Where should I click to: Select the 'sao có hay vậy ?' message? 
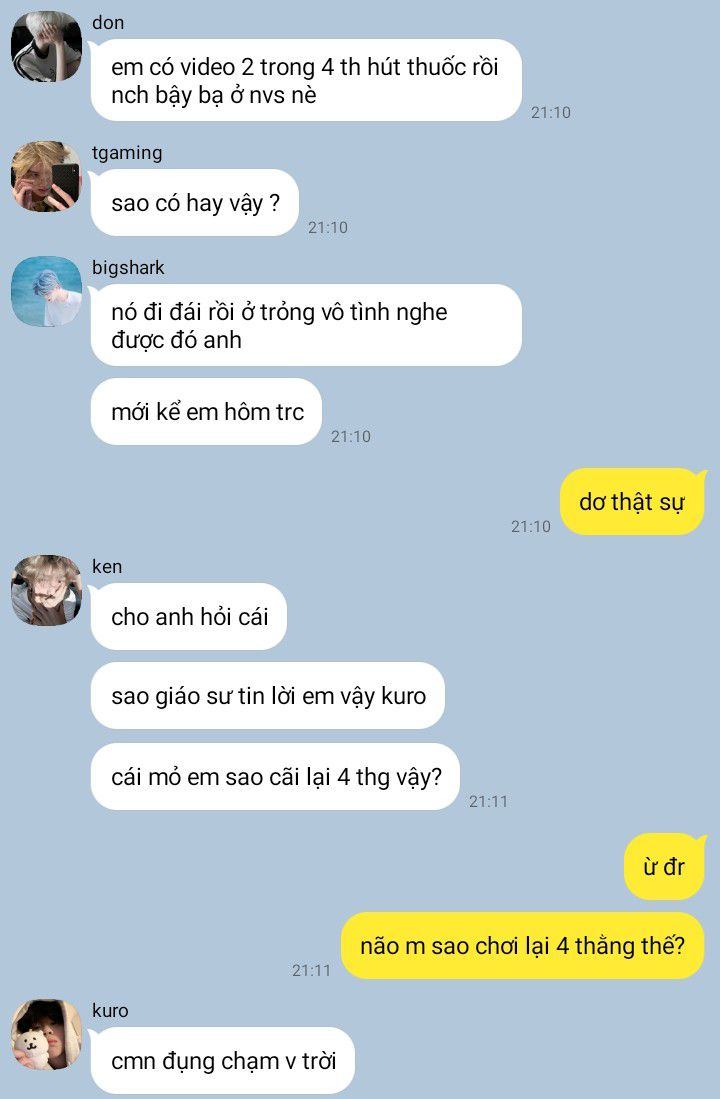pyautogui.click(x=194, y=203)
